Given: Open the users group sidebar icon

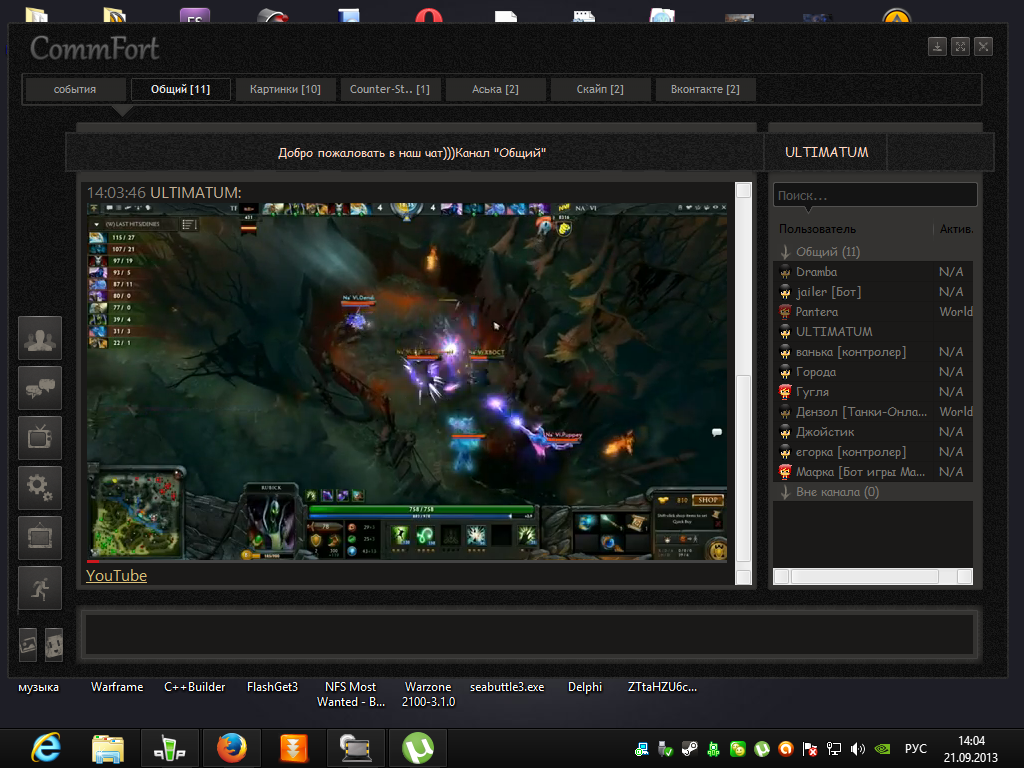Looking at the screenshot, I should (x=40, y=338).
